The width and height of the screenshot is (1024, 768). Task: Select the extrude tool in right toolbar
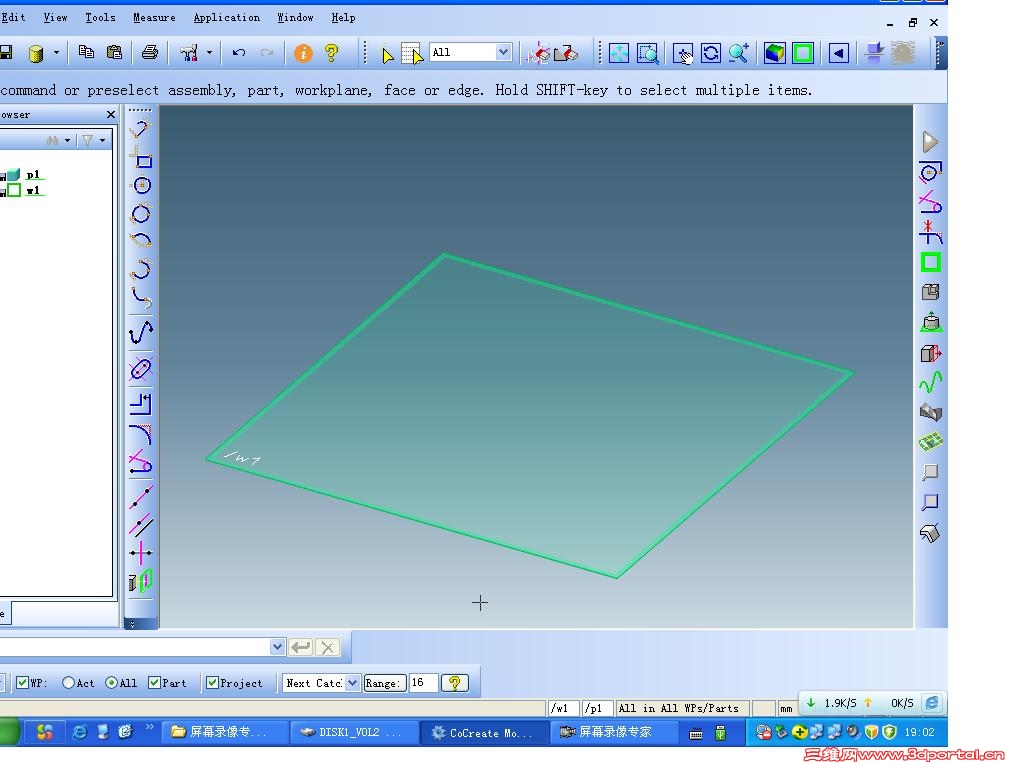(931, 322)
